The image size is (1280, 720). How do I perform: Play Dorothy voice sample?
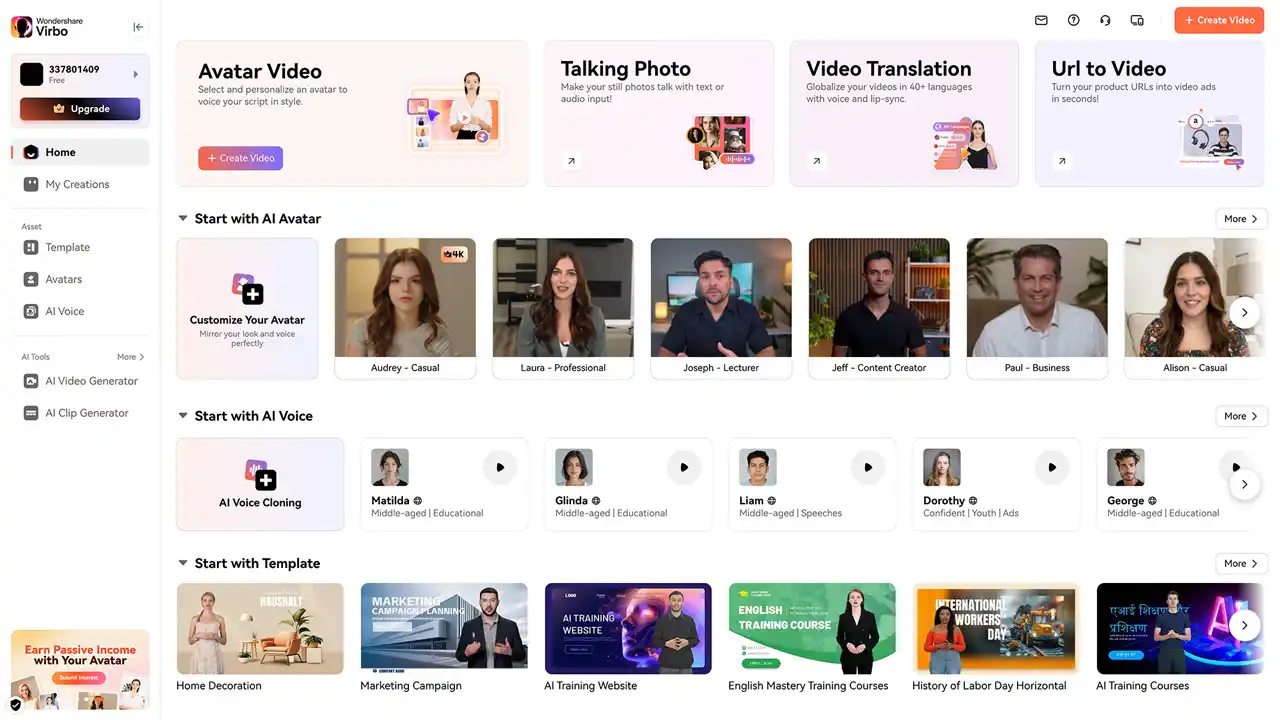point(1052,467)
